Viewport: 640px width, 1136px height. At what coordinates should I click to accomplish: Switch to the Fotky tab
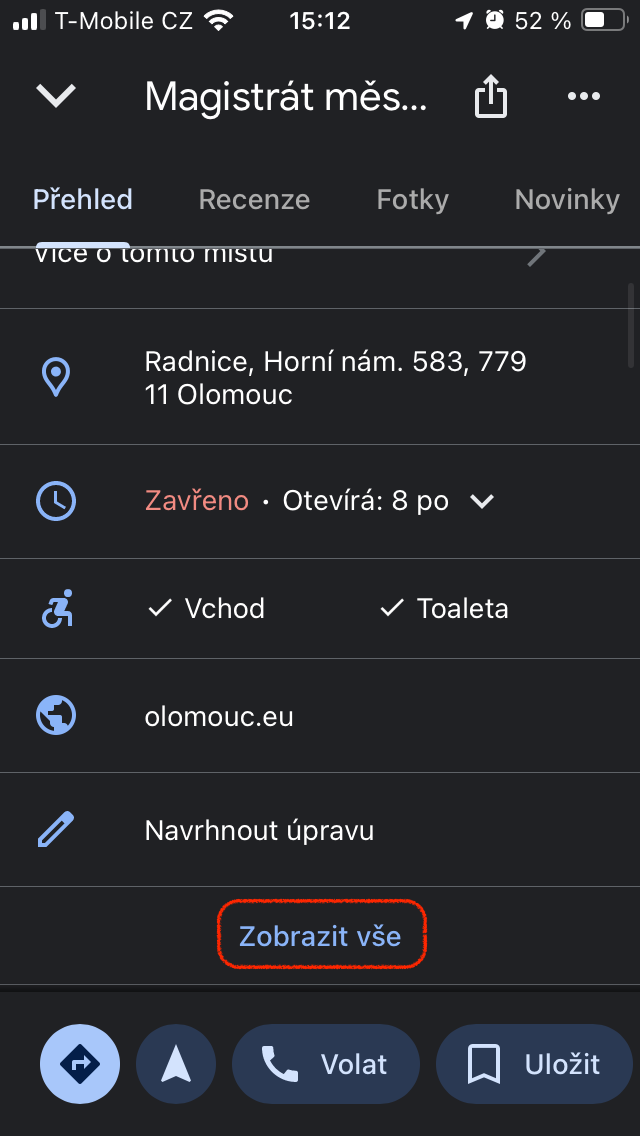click(x=412, y=200)
